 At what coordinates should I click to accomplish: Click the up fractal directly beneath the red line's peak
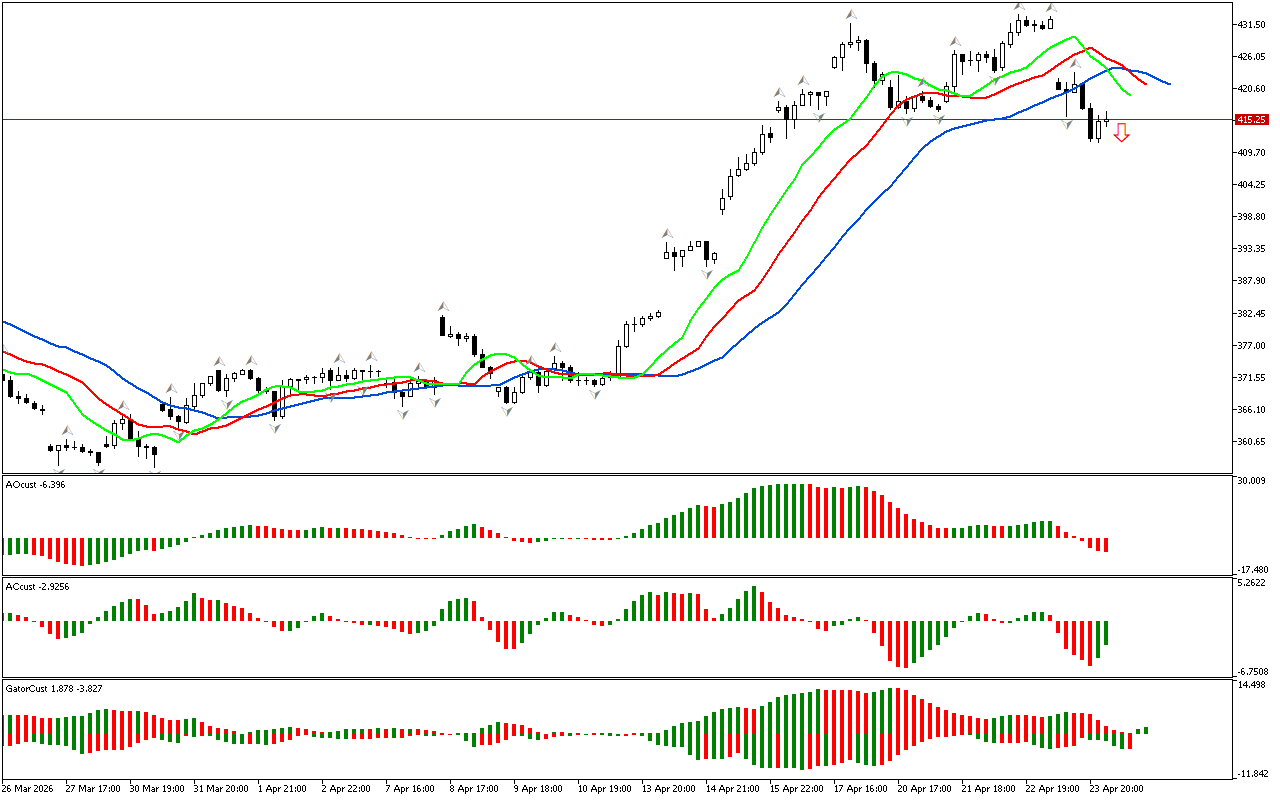pos(1075,65)
